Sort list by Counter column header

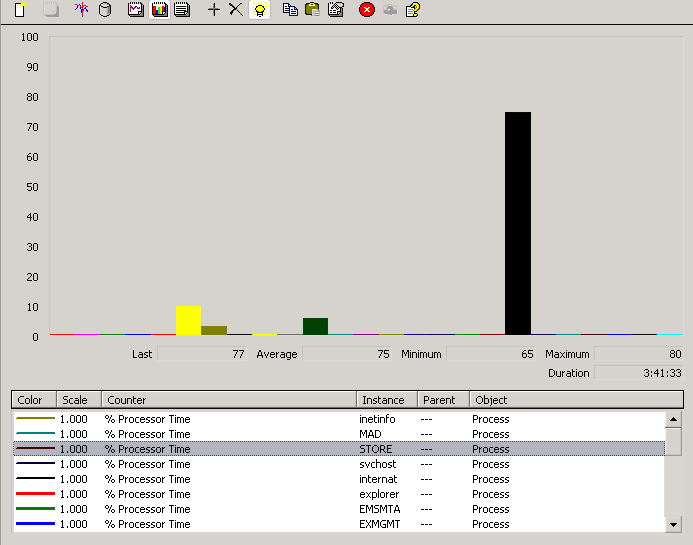coord(229,400)
